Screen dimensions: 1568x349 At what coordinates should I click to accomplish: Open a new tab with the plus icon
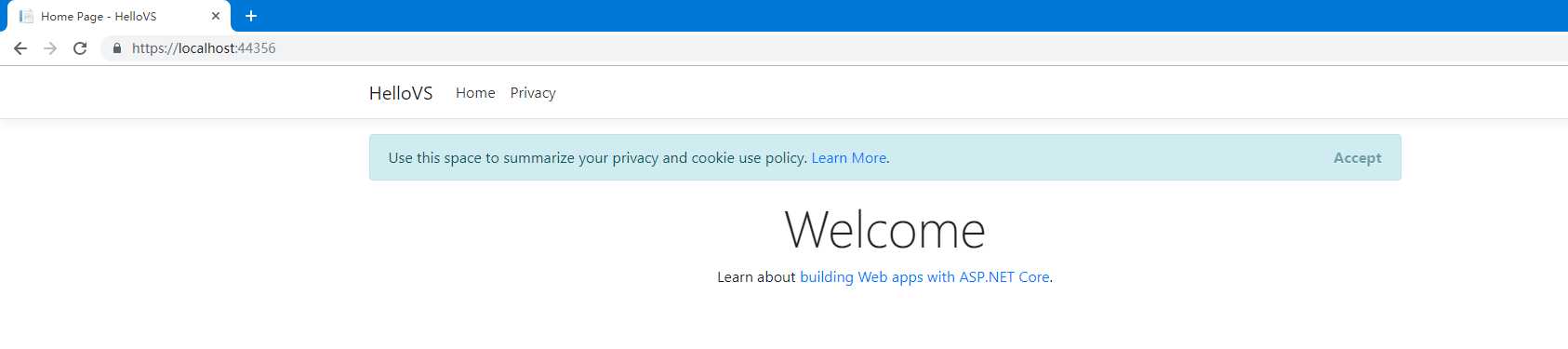pyautogui.click(x=251, y=16)
